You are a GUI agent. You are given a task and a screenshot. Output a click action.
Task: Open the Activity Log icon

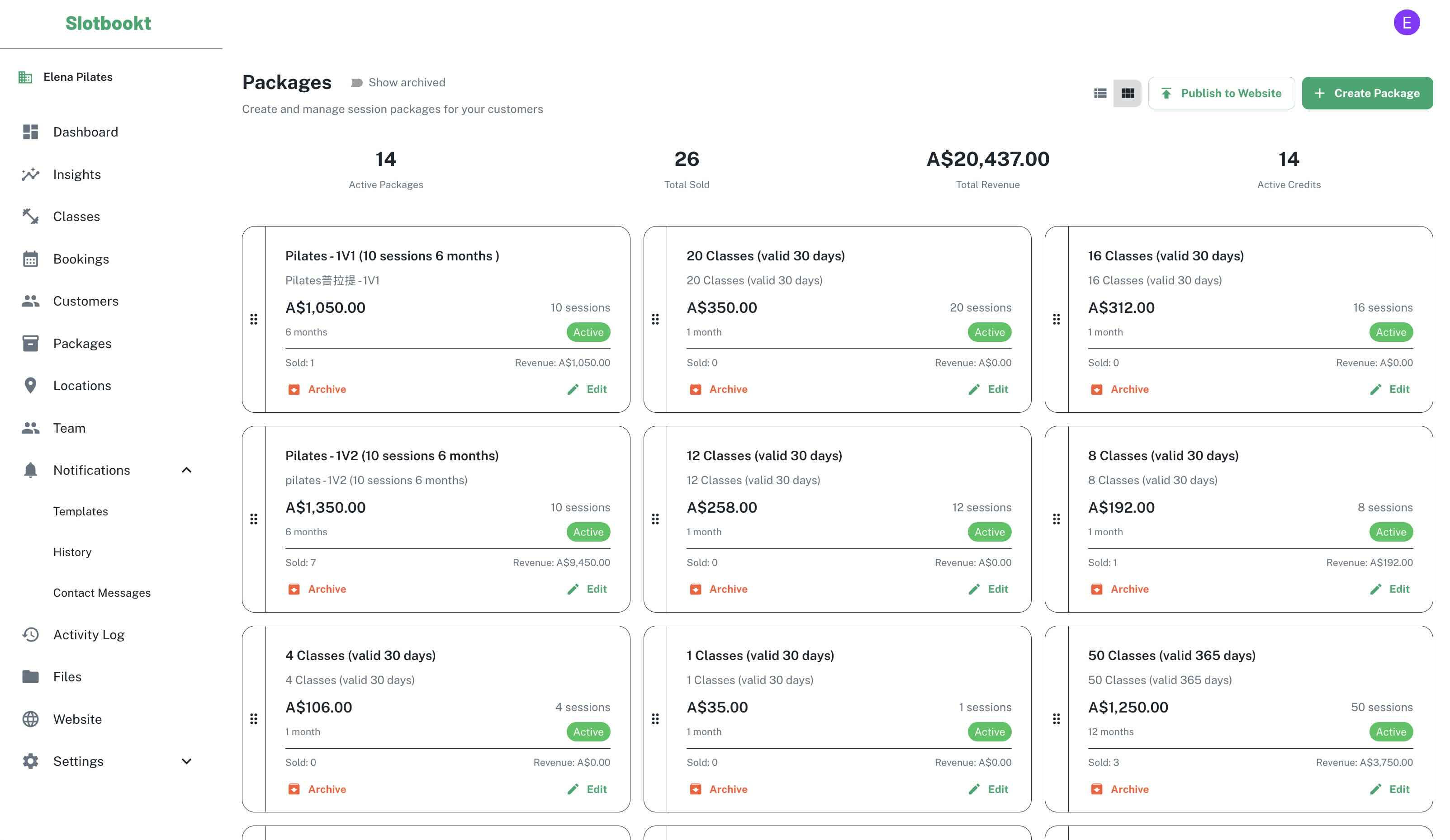(x=30, y=634)
